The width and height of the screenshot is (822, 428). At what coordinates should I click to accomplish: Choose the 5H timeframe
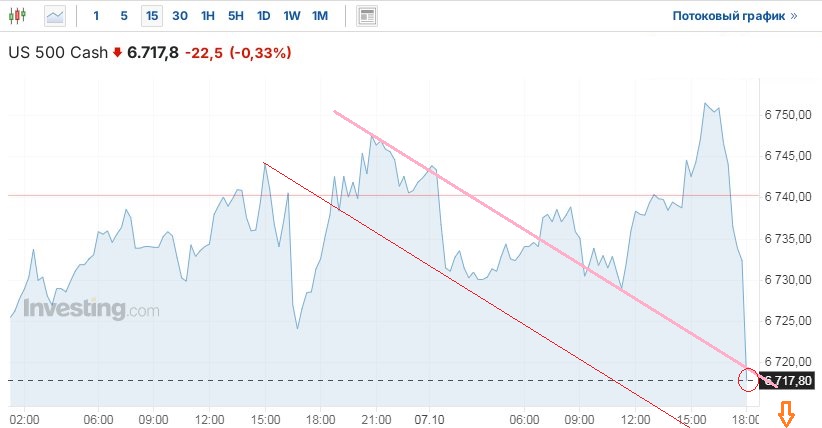(x=235, y=16)
